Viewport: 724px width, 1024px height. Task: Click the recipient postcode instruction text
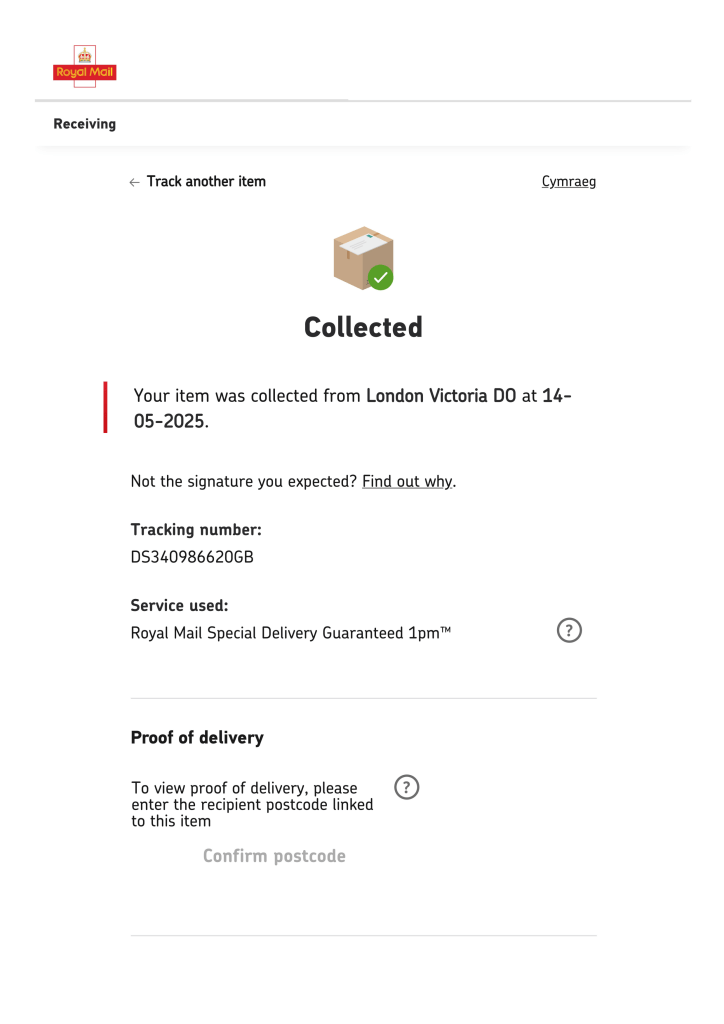[252, 805]
